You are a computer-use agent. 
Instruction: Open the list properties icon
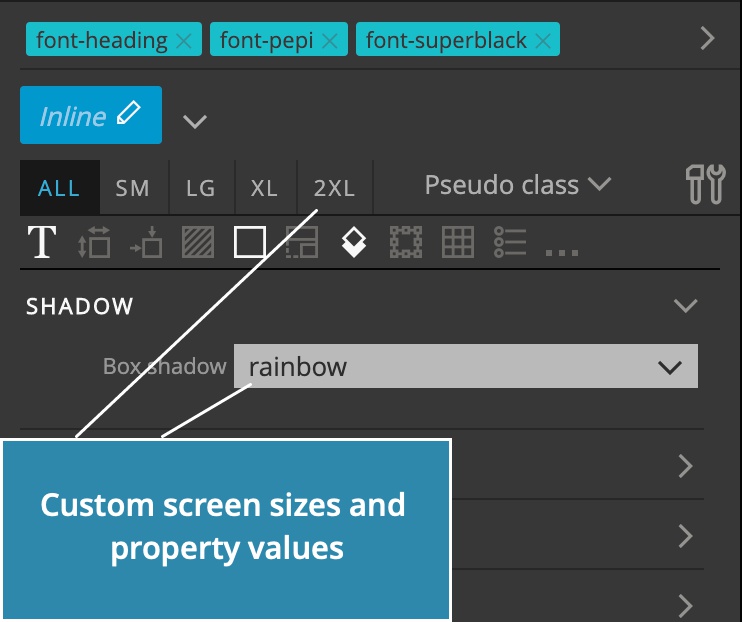click(x=510, y=242)
